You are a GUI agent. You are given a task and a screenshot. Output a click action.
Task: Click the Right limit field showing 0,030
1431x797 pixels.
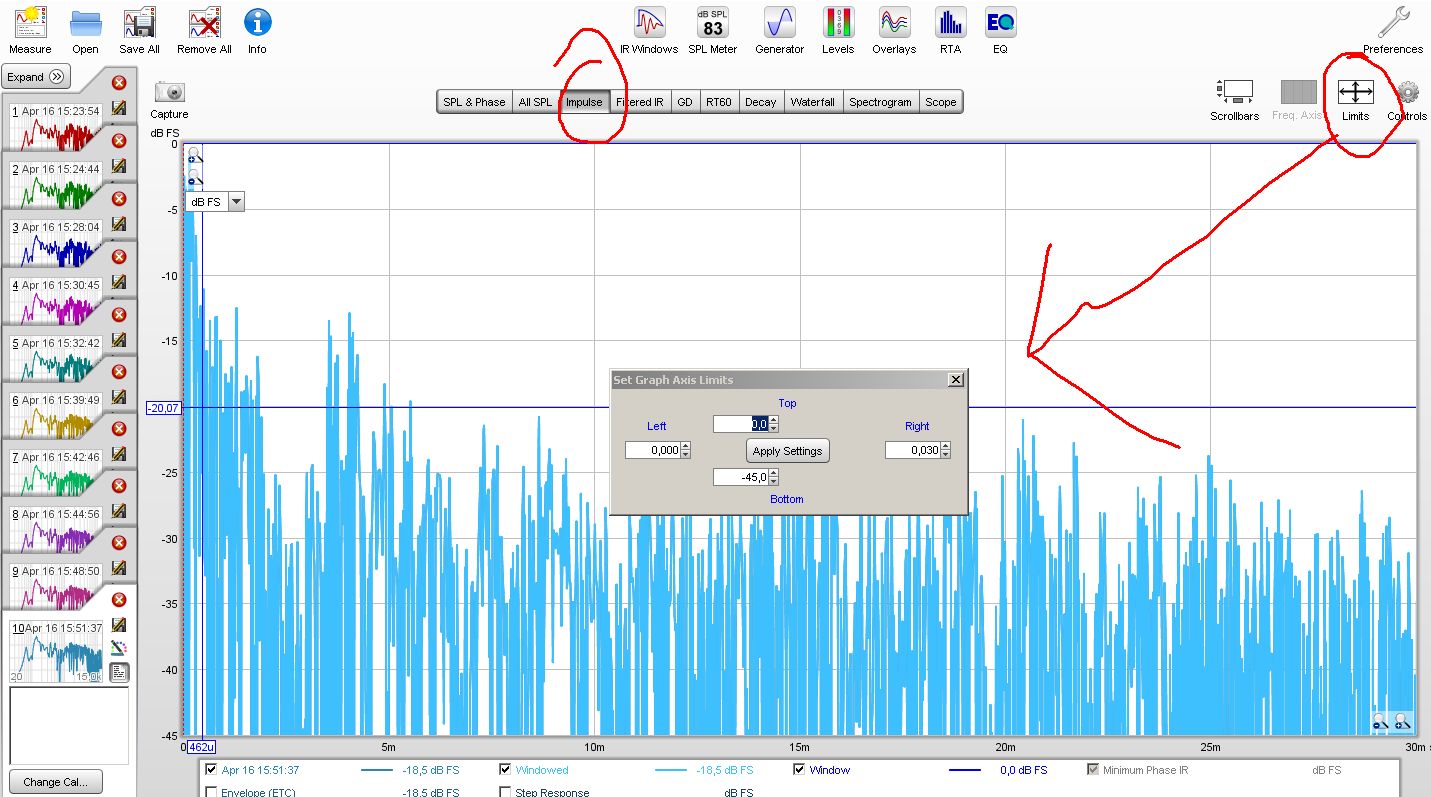pyautogui.click(x=913, y=451)
